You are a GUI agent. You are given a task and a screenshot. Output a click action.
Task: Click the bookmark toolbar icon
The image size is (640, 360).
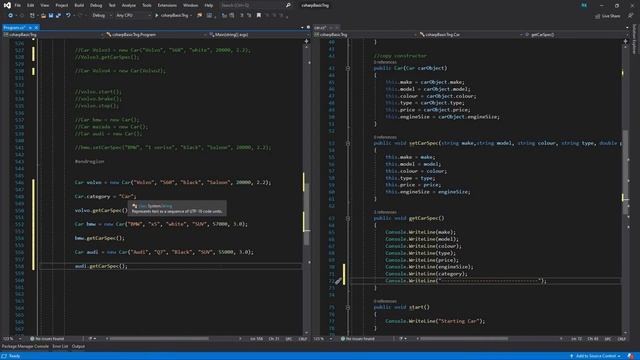[259, 16]
